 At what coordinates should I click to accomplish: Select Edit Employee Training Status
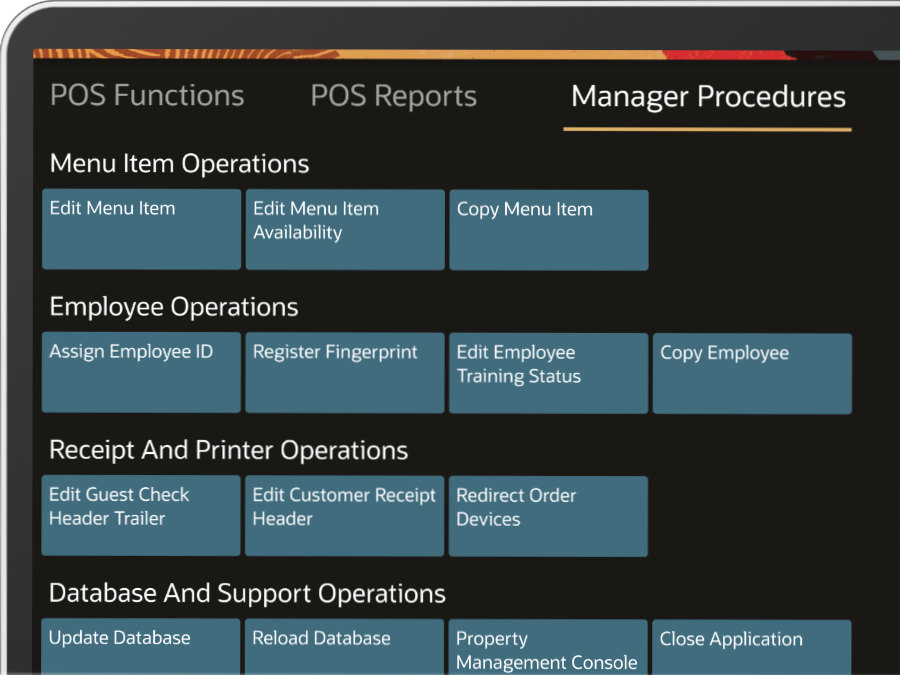pyautogui.click(x=549, y=373)
